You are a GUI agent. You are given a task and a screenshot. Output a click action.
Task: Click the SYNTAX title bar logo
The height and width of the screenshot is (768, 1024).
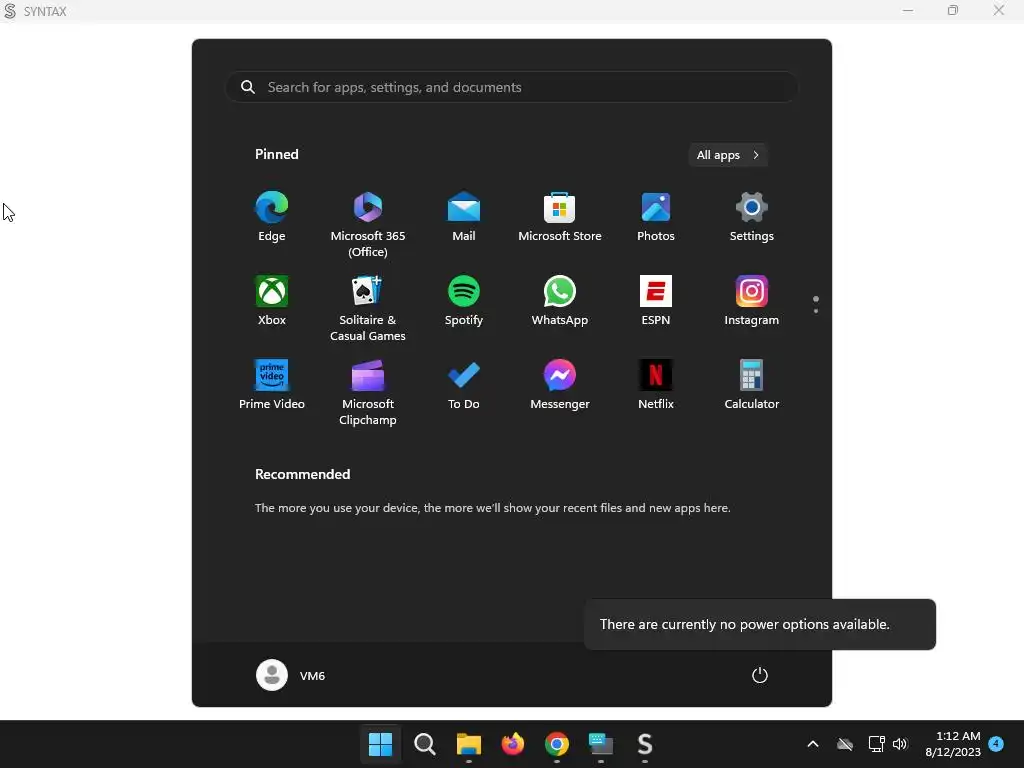10,11
